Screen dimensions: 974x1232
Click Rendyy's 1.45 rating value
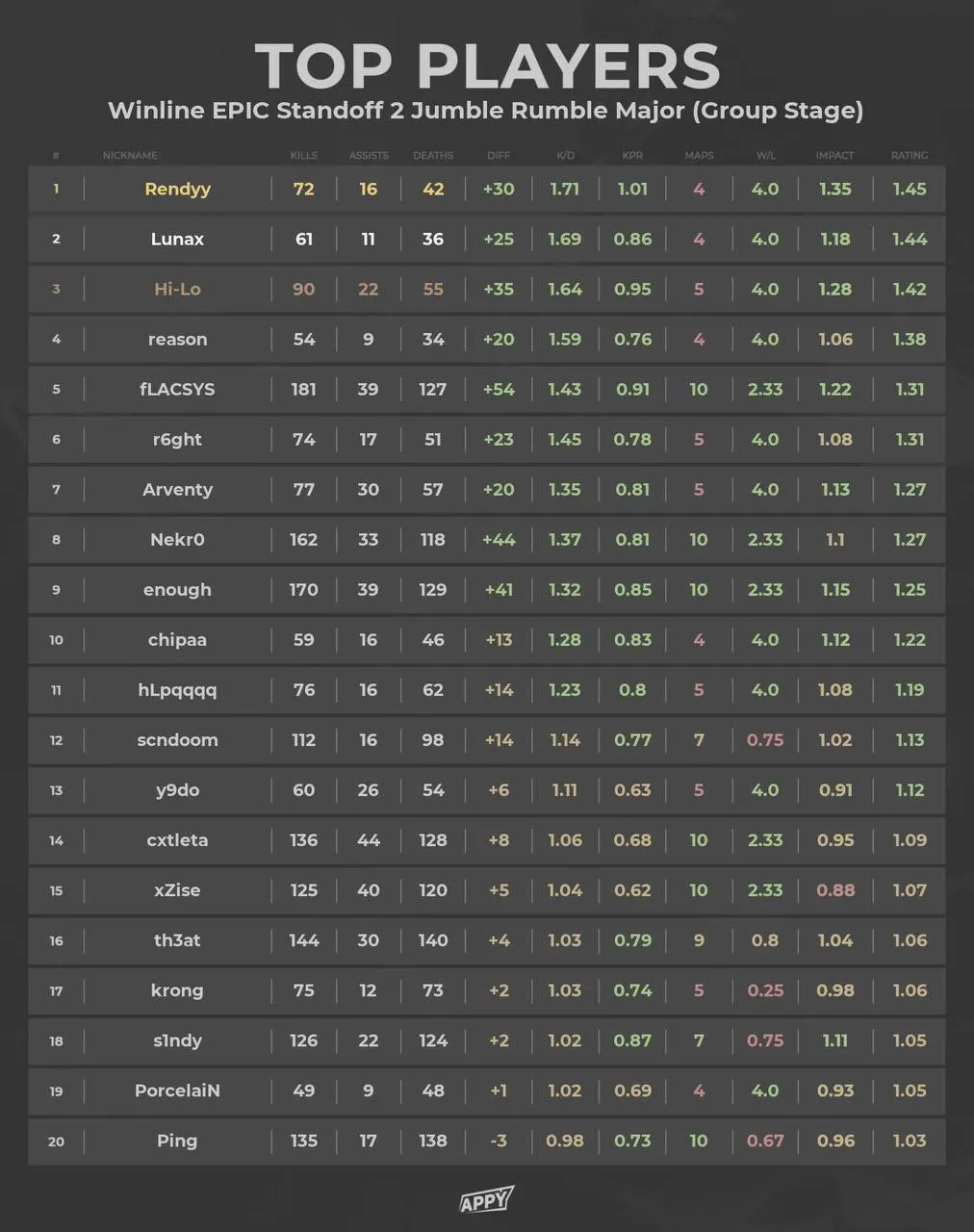point(910,189)
